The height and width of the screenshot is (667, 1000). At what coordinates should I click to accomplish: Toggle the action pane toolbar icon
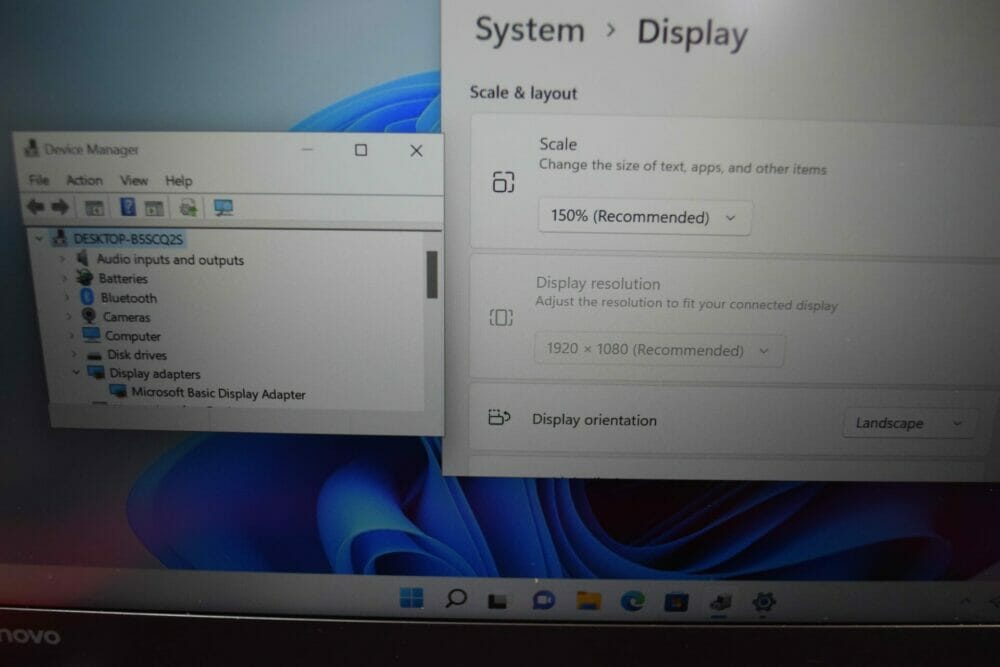(154, 208)
